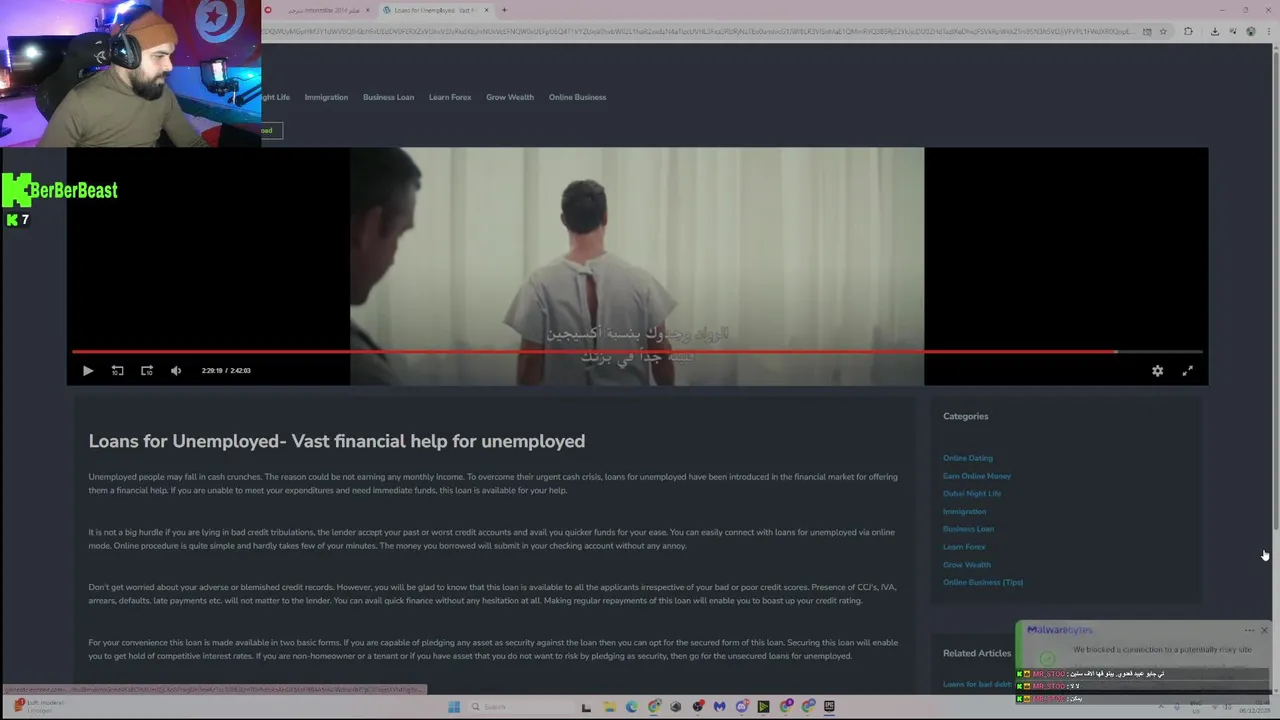The width and height of the screenshot is (1280, 720).
Task: Open Online Business (Tips) category link
Action: coord(983,582)
